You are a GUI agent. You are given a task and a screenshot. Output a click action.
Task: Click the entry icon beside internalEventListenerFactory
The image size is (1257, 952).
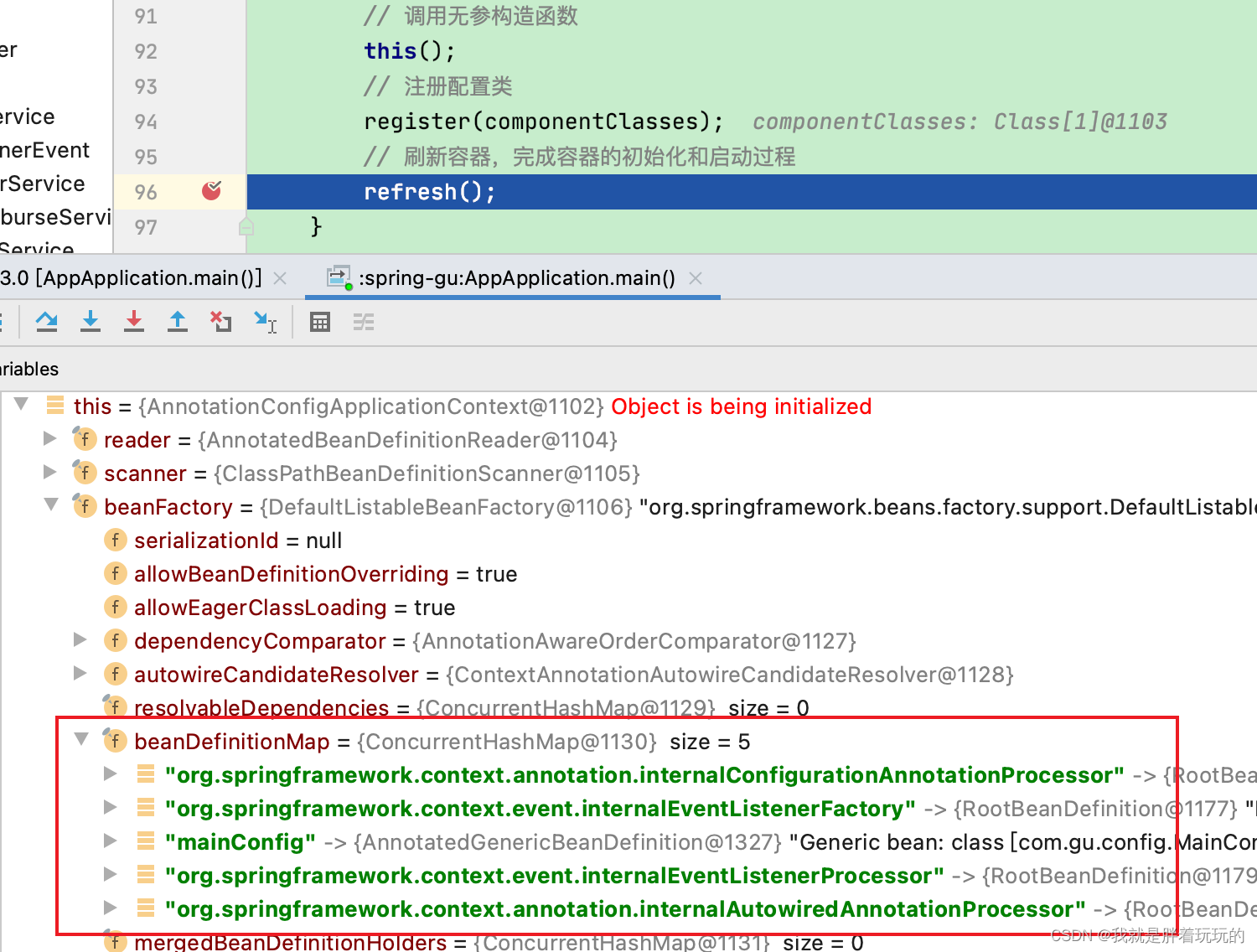coord(146,807)
